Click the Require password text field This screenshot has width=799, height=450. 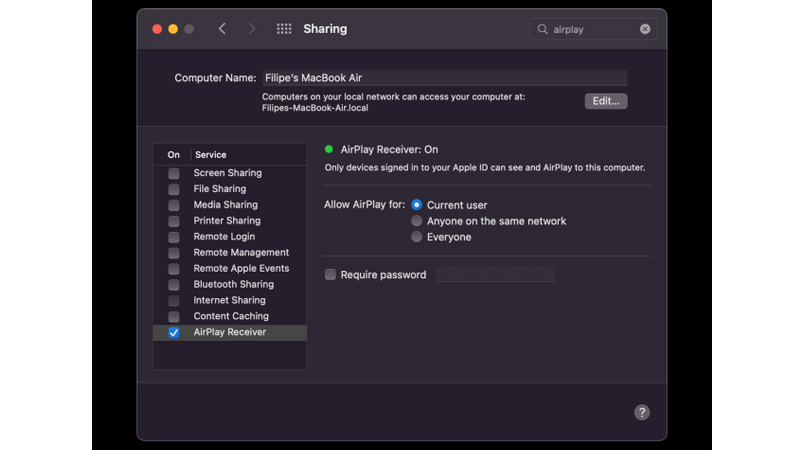point(495,274)
